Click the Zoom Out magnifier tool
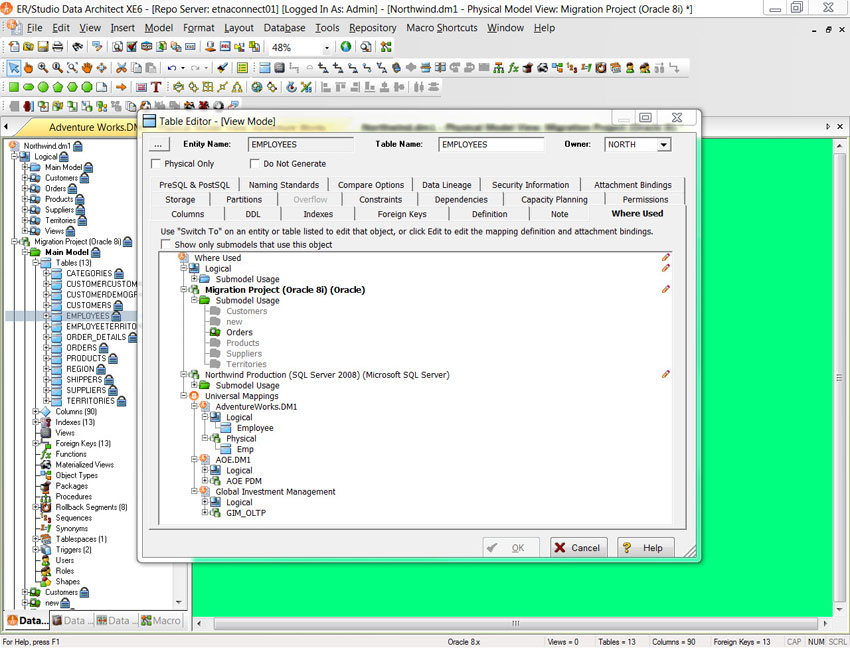This screenshot has height=648, width=850. point(57,68)
